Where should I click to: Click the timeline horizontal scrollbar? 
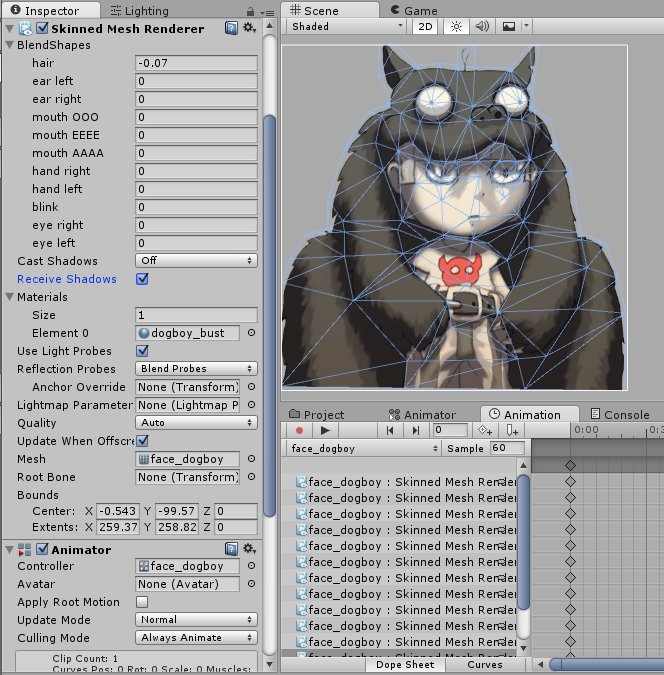[x=607, y=664]
